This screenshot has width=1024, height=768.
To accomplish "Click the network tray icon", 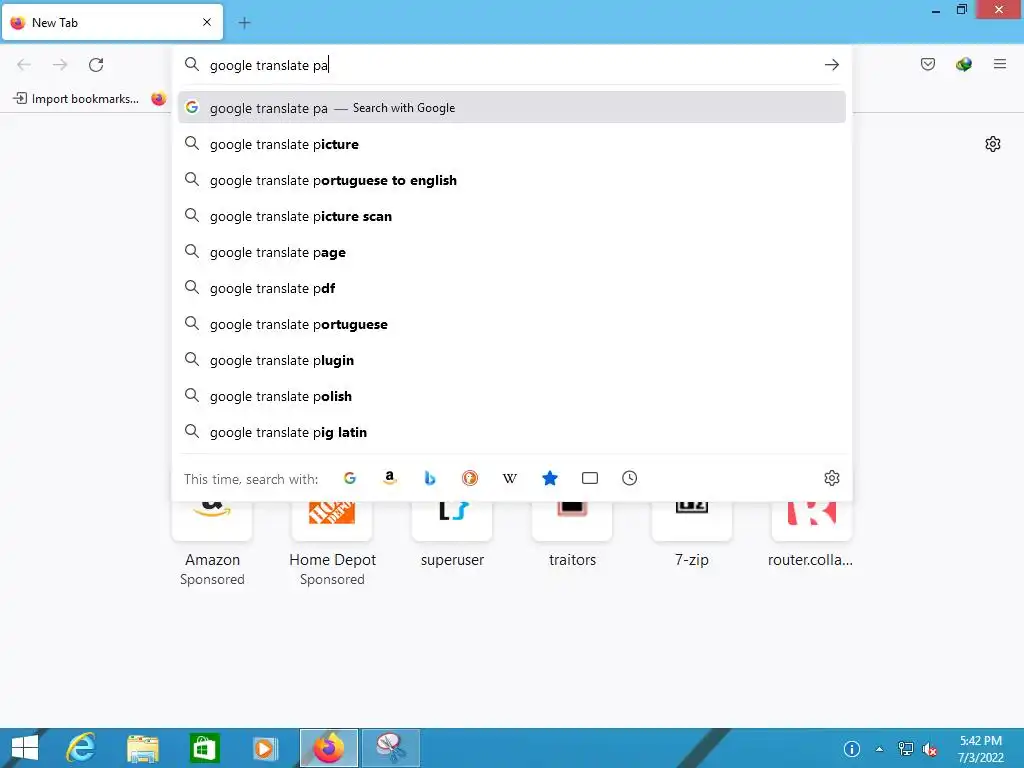I will 905,749.
